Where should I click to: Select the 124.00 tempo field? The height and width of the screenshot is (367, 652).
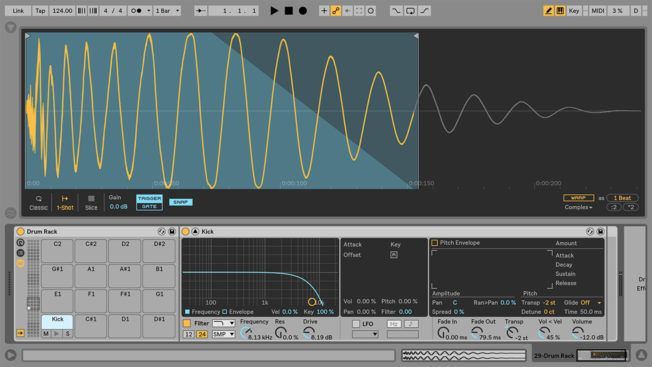pyautogui.click(x=62, y=11)
